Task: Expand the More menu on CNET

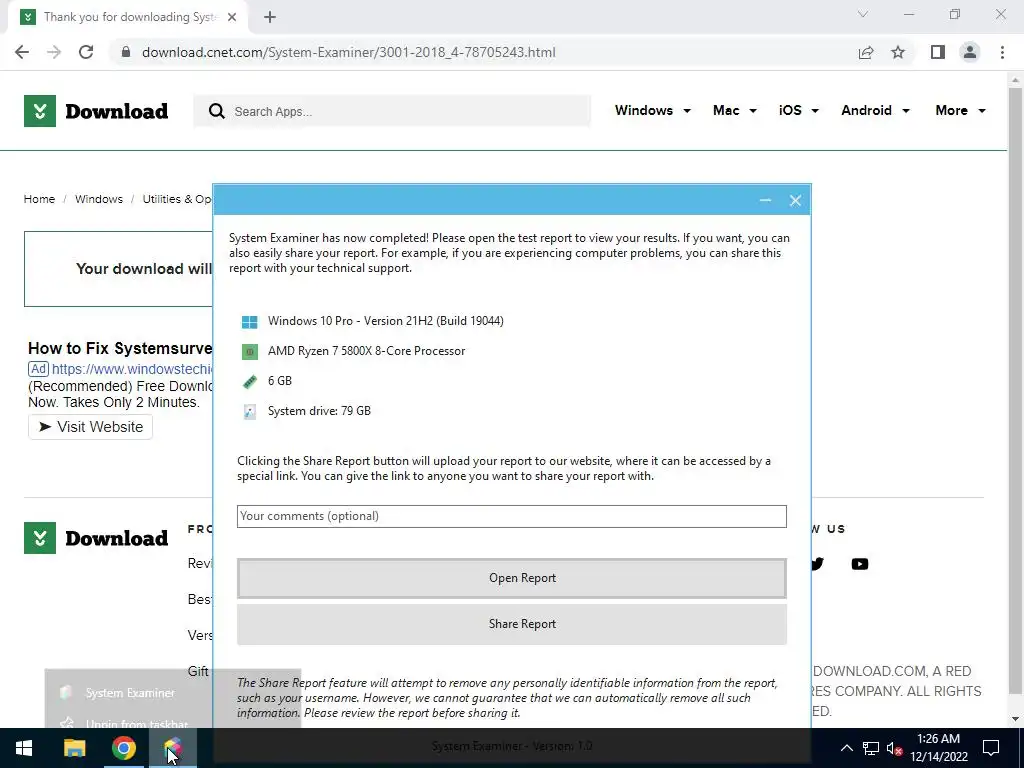Action: pos(960,110)
